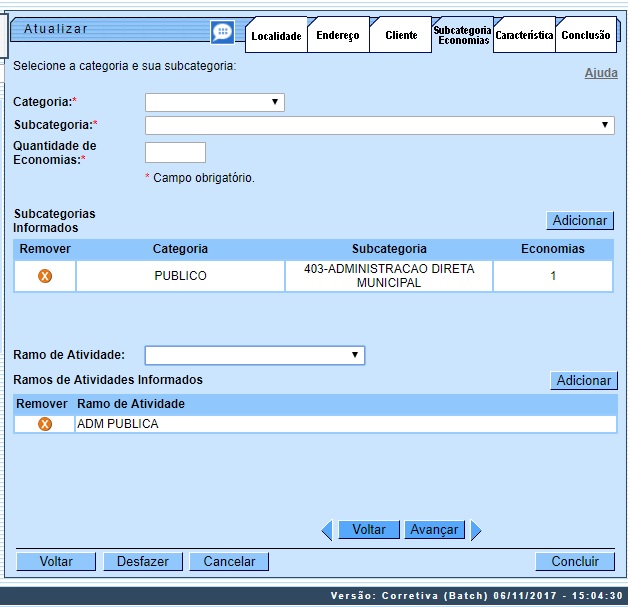Viewport: 628px width, 607px height.
Task: Remove the PUBLICO subcategory row
Action: point(45,276)
